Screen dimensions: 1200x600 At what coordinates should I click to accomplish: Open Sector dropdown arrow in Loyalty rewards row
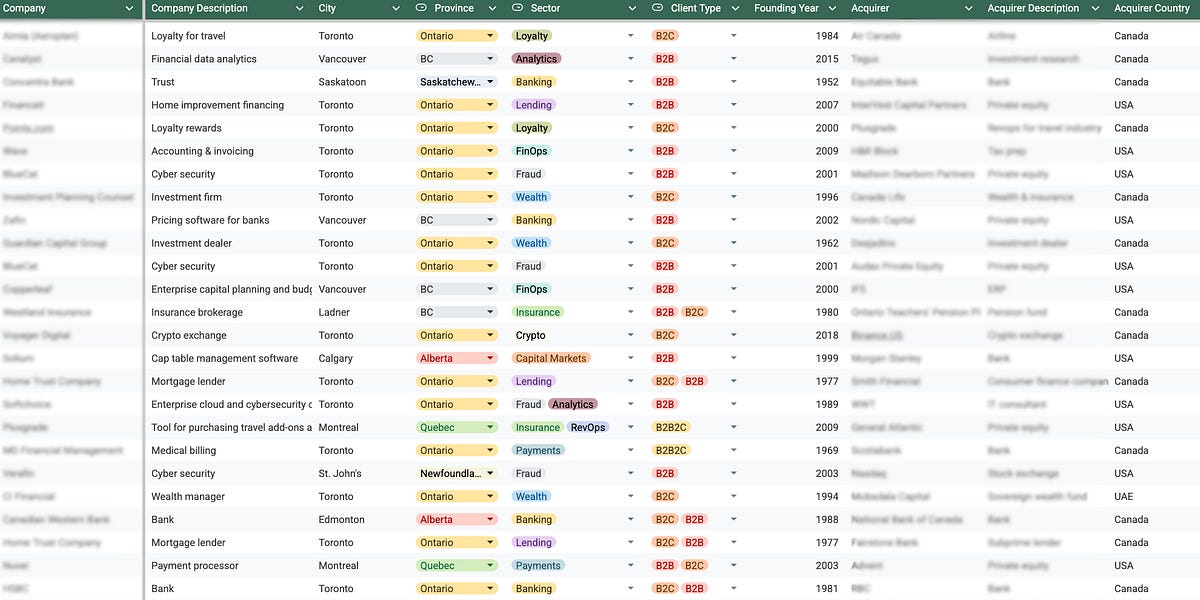pos(631,128)
